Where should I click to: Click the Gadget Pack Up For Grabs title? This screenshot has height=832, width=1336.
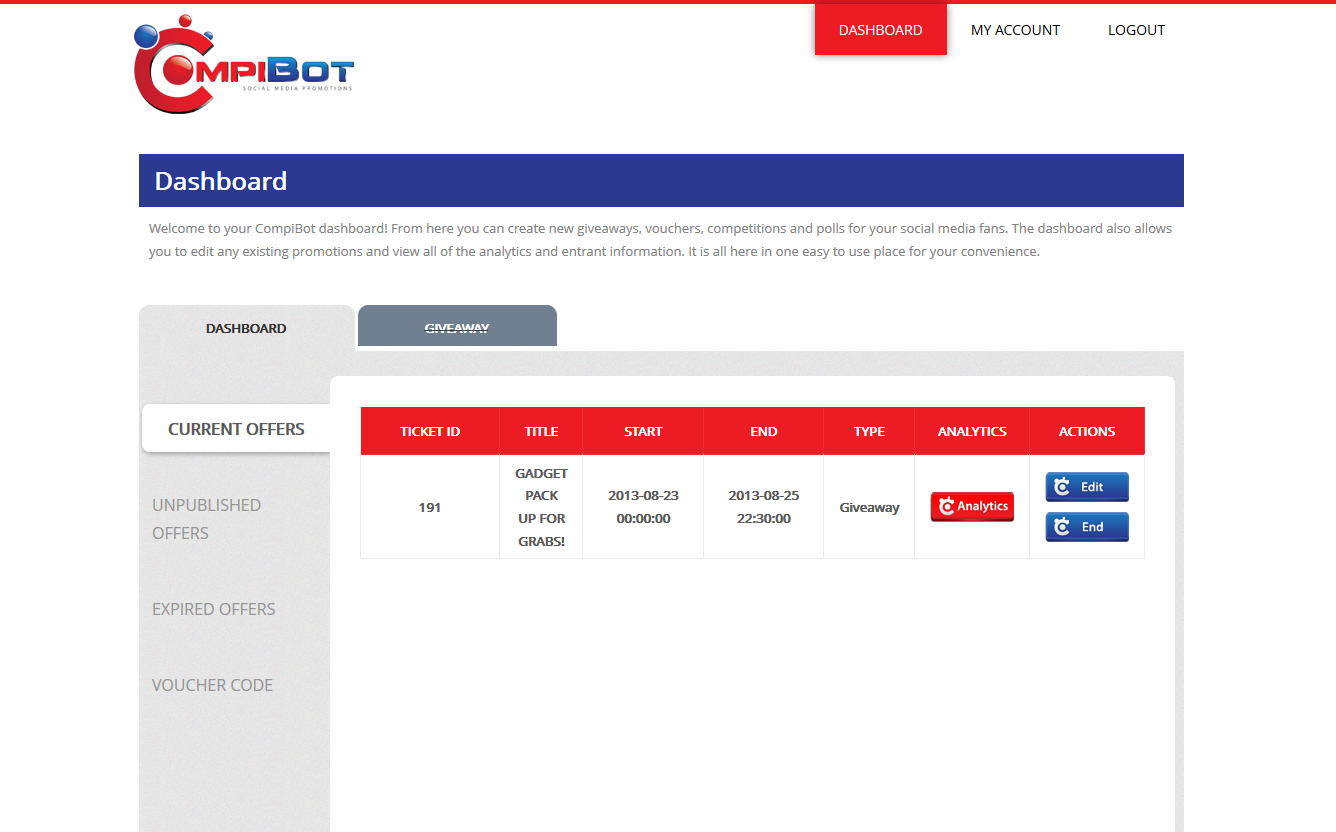pos(541,507)
